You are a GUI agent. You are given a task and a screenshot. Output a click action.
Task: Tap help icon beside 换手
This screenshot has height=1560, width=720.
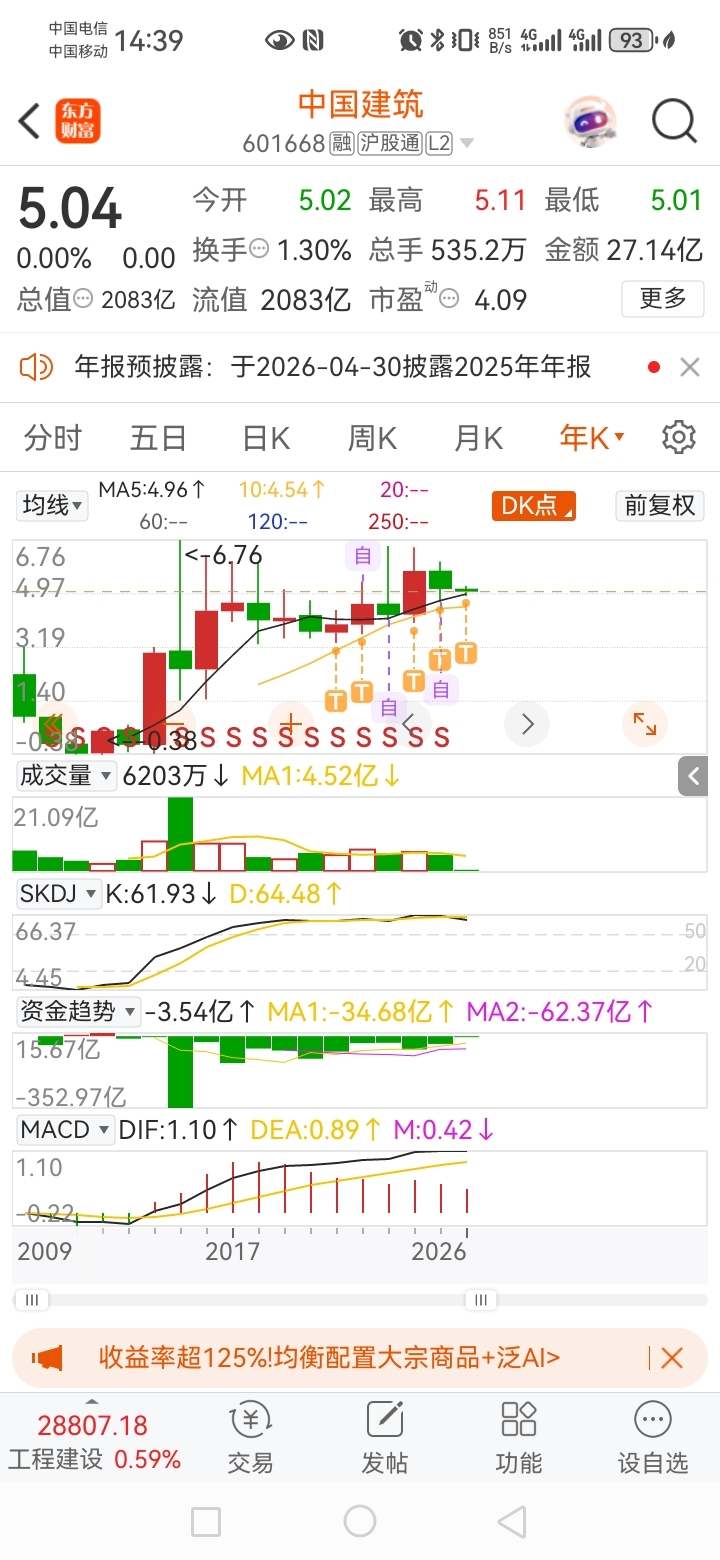click(259, 249)
